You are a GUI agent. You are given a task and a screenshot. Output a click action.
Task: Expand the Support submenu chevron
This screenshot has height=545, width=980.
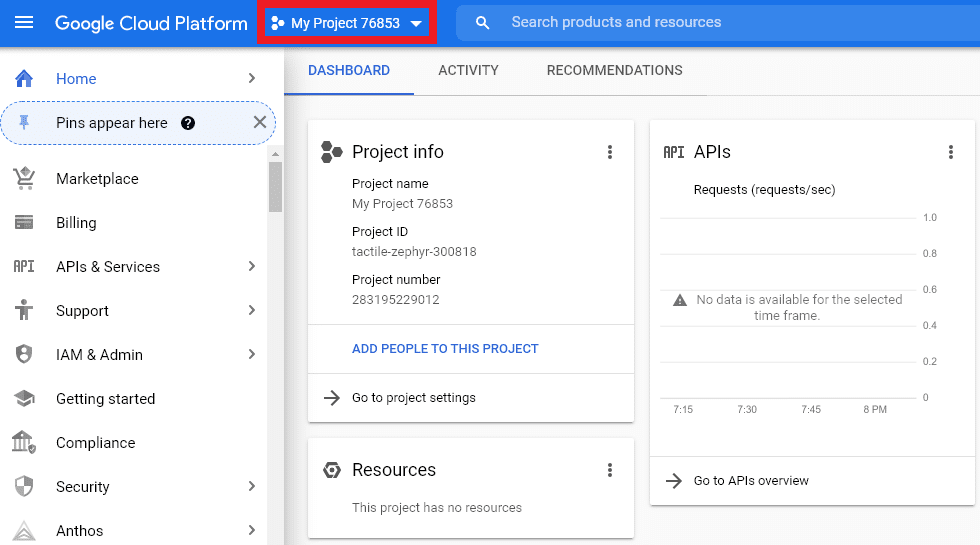coord(252,310)
